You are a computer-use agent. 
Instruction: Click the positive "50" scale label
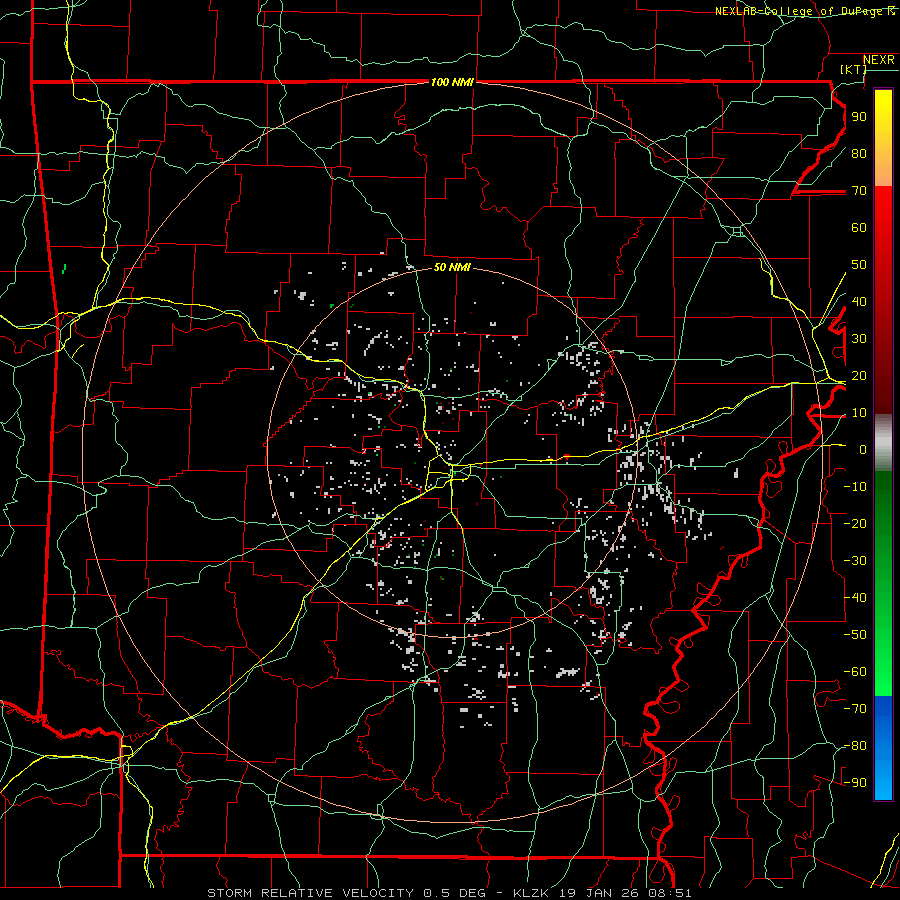(x=859, y=265)
